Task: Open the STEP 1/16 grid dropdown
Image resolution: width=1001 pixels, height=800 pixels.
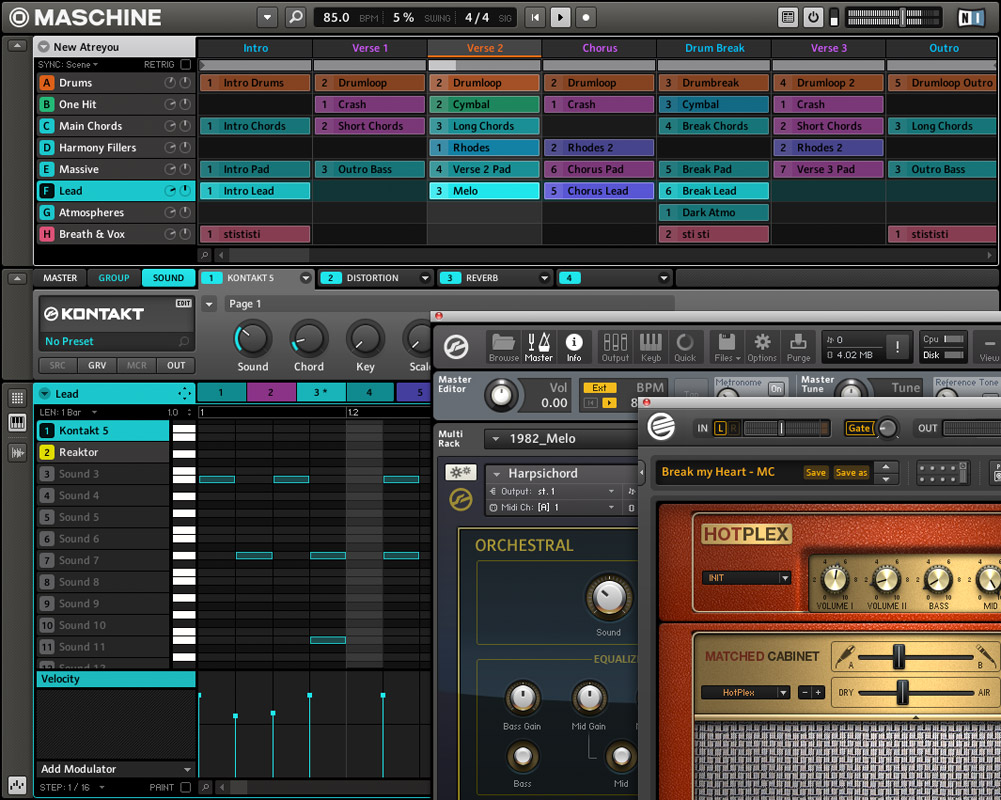Action: 72,787
